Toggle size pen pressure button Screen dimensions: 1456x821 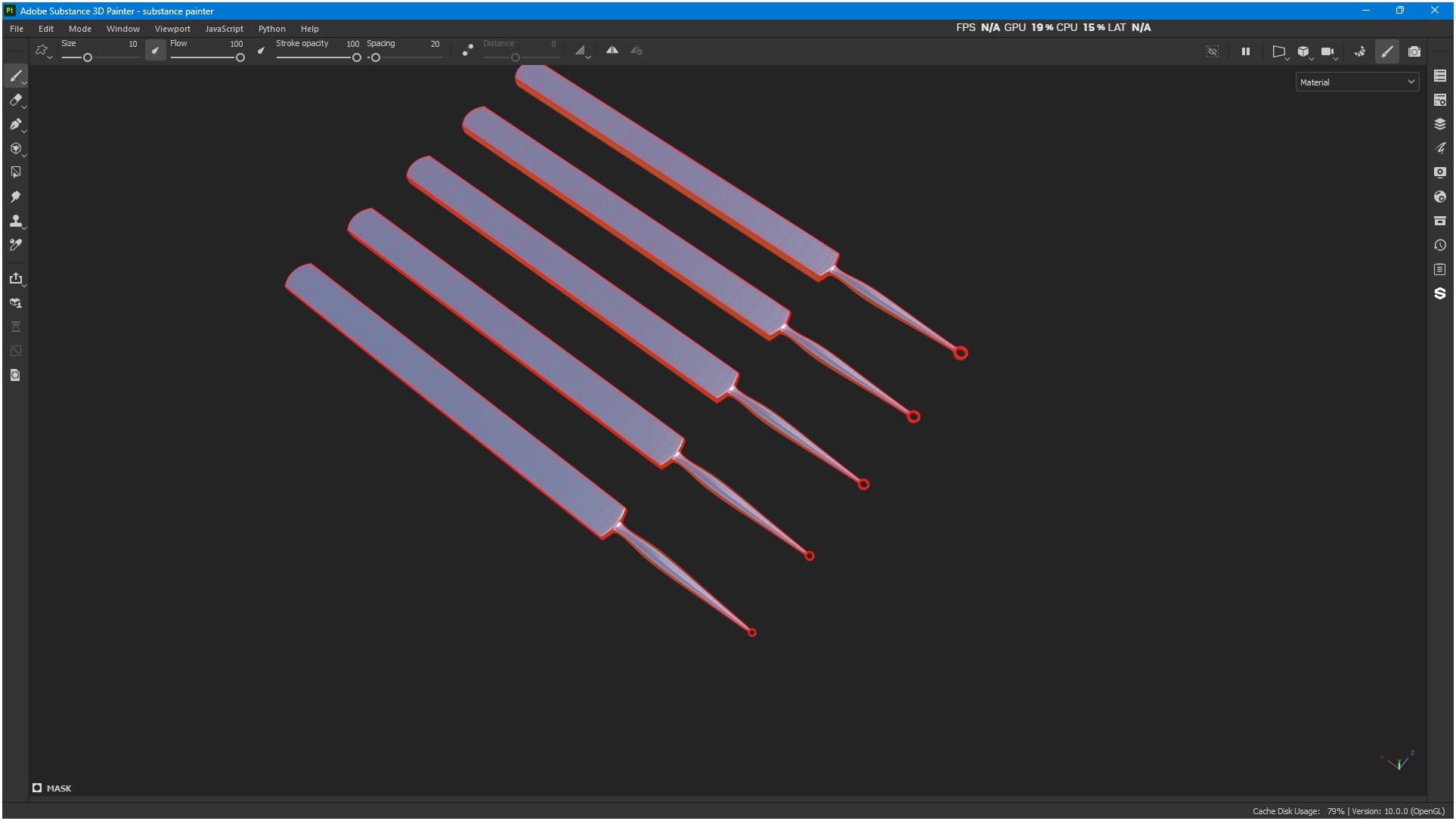tap(155, 51)
